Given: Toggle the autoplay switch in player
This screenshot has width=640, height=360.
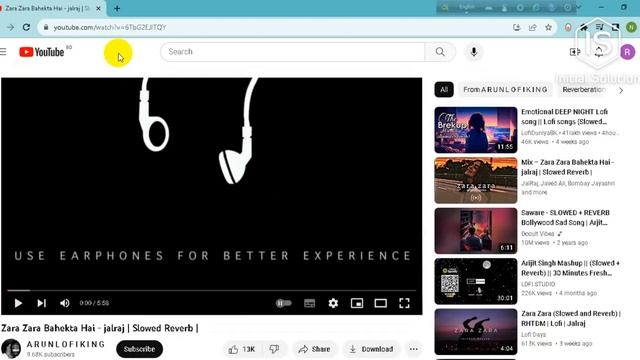Looking at the screenshot, I should tap(284, 303).
